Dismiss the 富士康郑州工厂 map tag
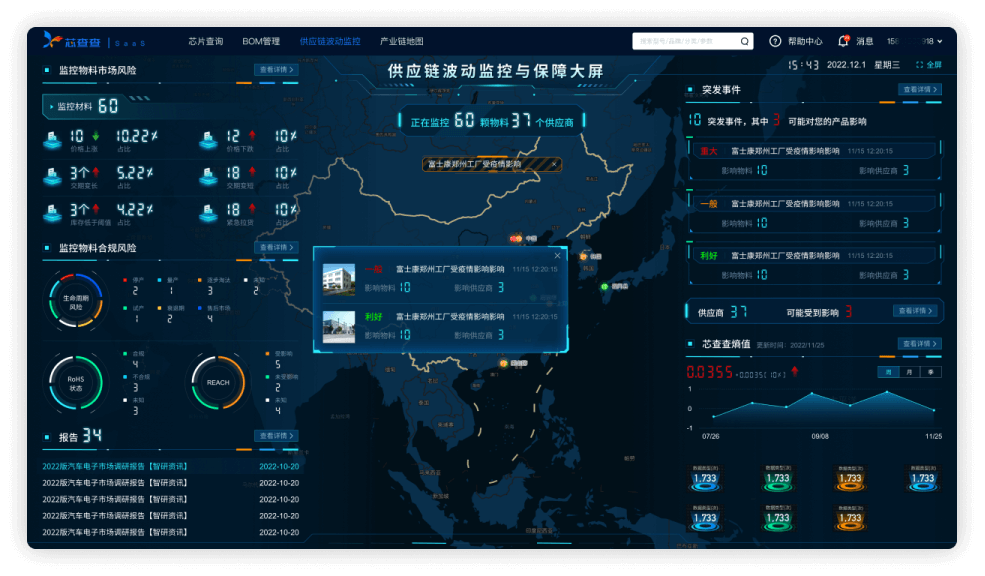 click(554, 164)
